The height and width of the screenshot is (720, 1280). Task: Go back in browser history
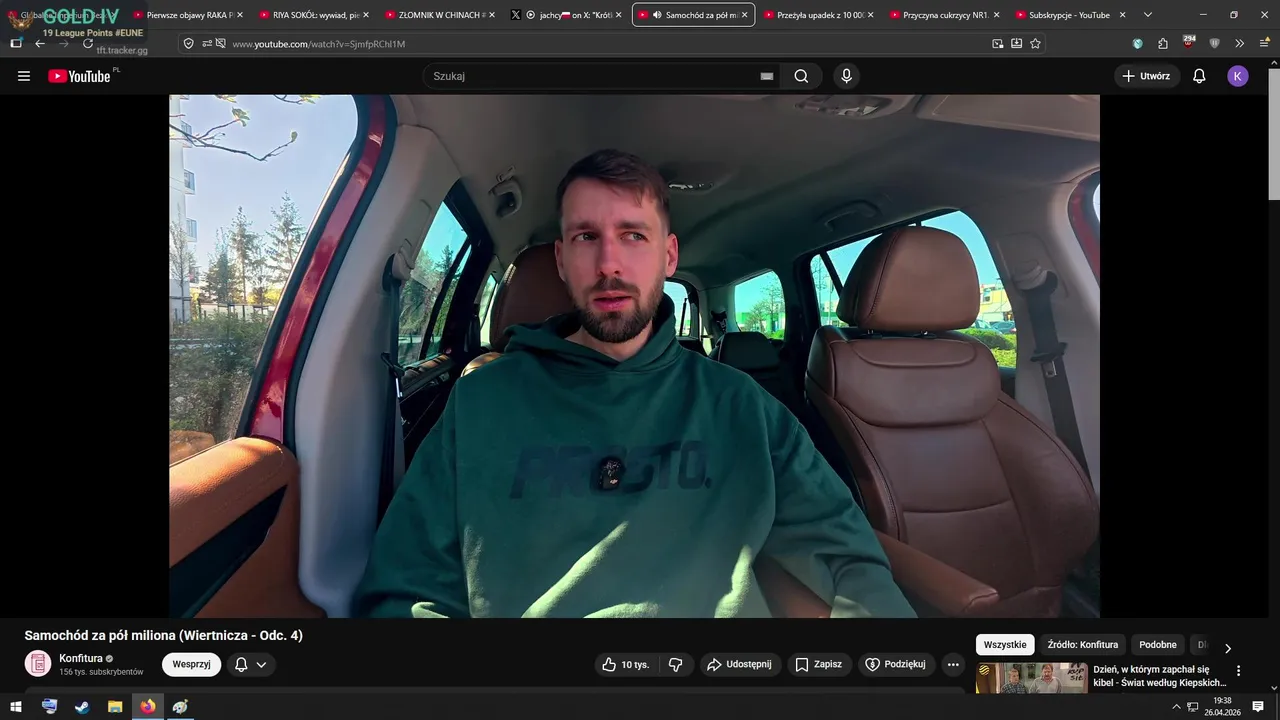[x=40, y=44]
